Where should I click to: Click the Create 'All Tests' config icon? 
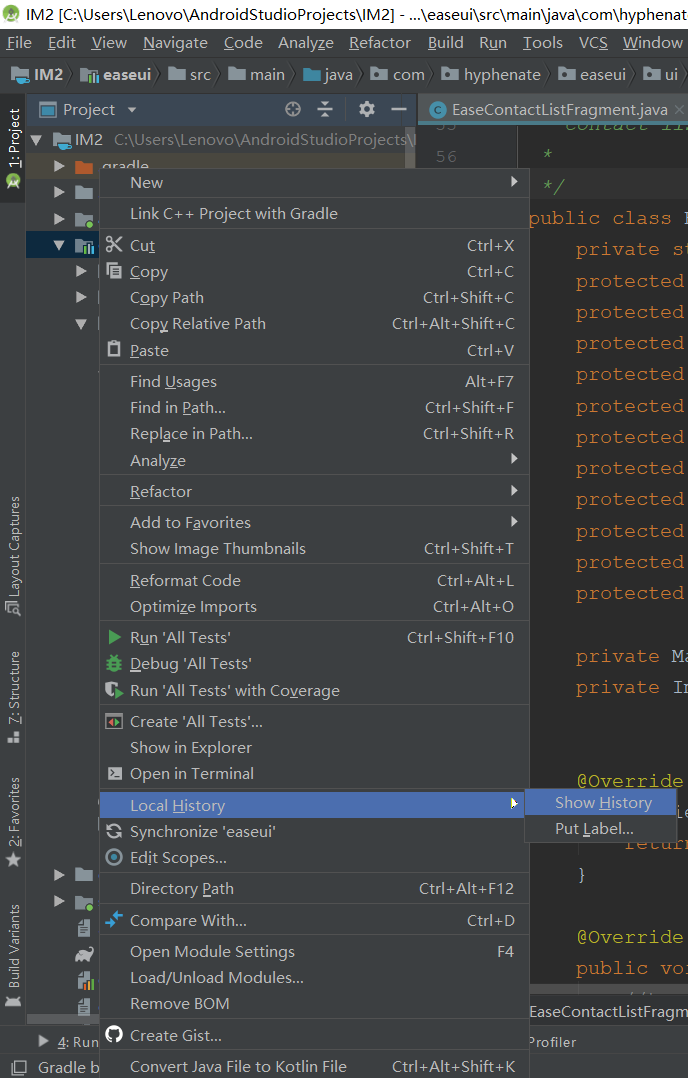click(114, 721)
